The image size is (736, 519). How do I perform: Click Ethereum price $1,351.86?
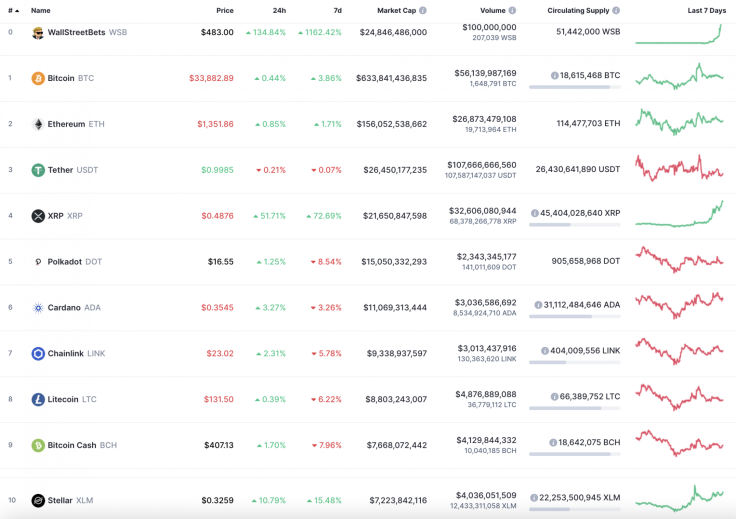point(215,124)
